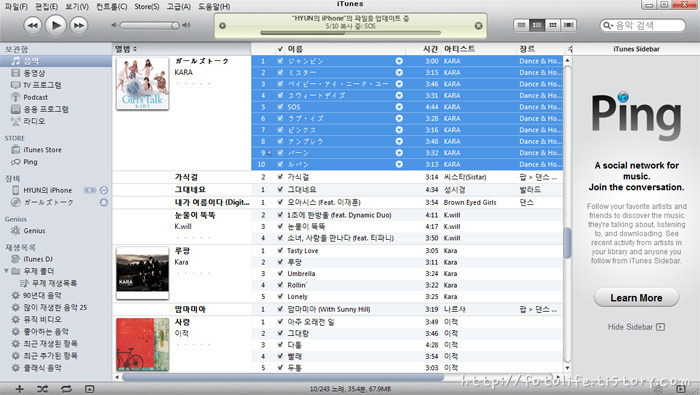Eject the ガールズトーク disc
700x395 pixels.
(x=104, y=202)
